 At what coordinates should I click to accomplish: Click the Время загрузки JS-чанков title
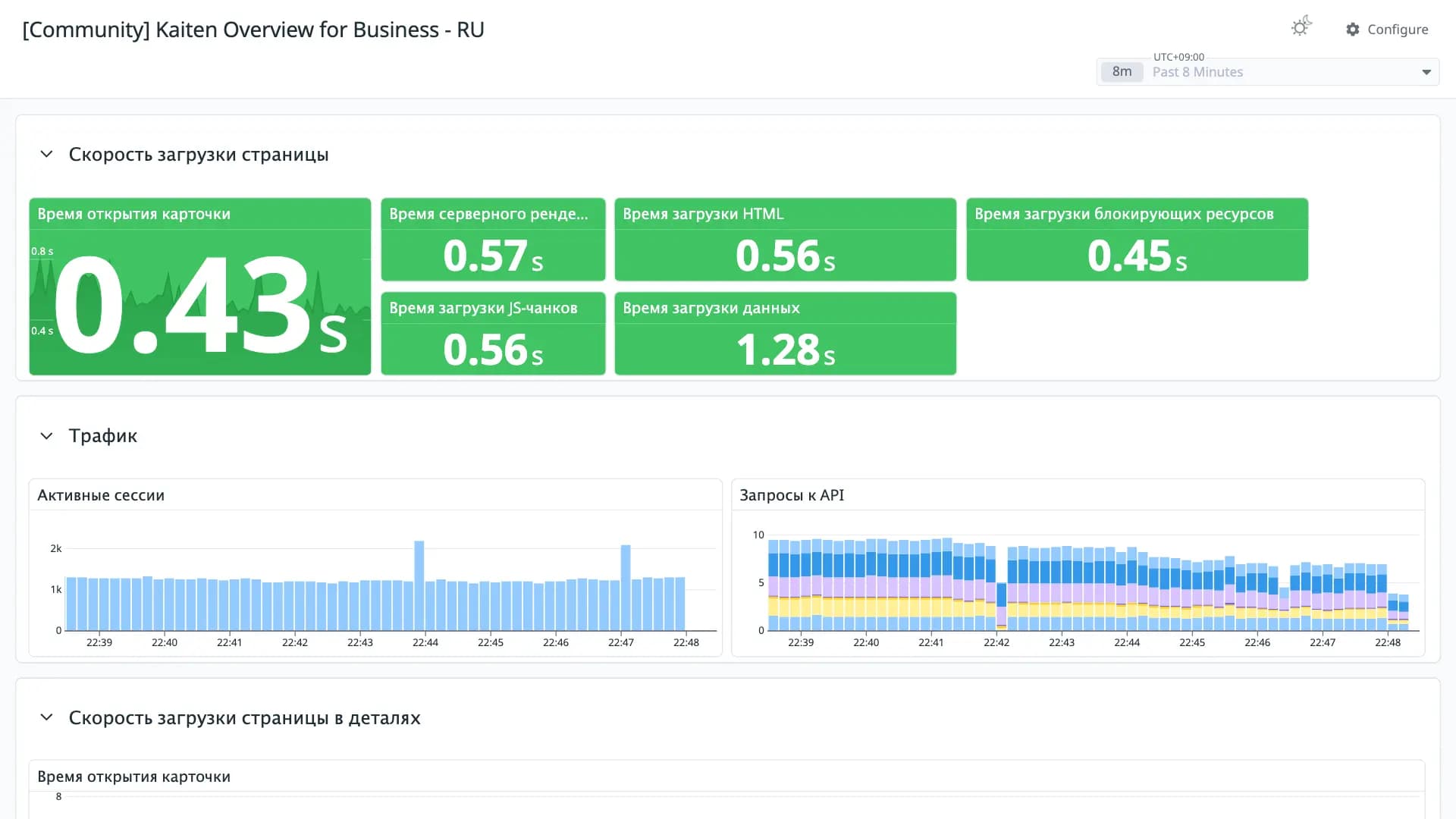click(x=483, y=308)
